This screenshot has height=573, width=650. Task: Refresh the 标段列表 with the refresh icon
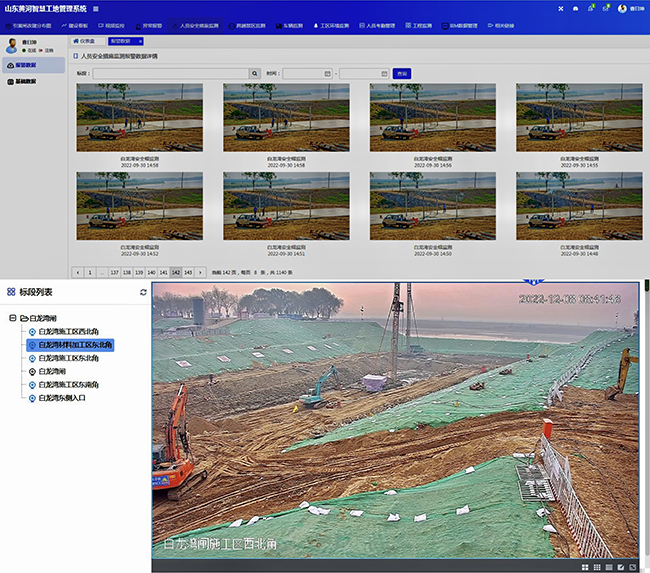point(143,292)
